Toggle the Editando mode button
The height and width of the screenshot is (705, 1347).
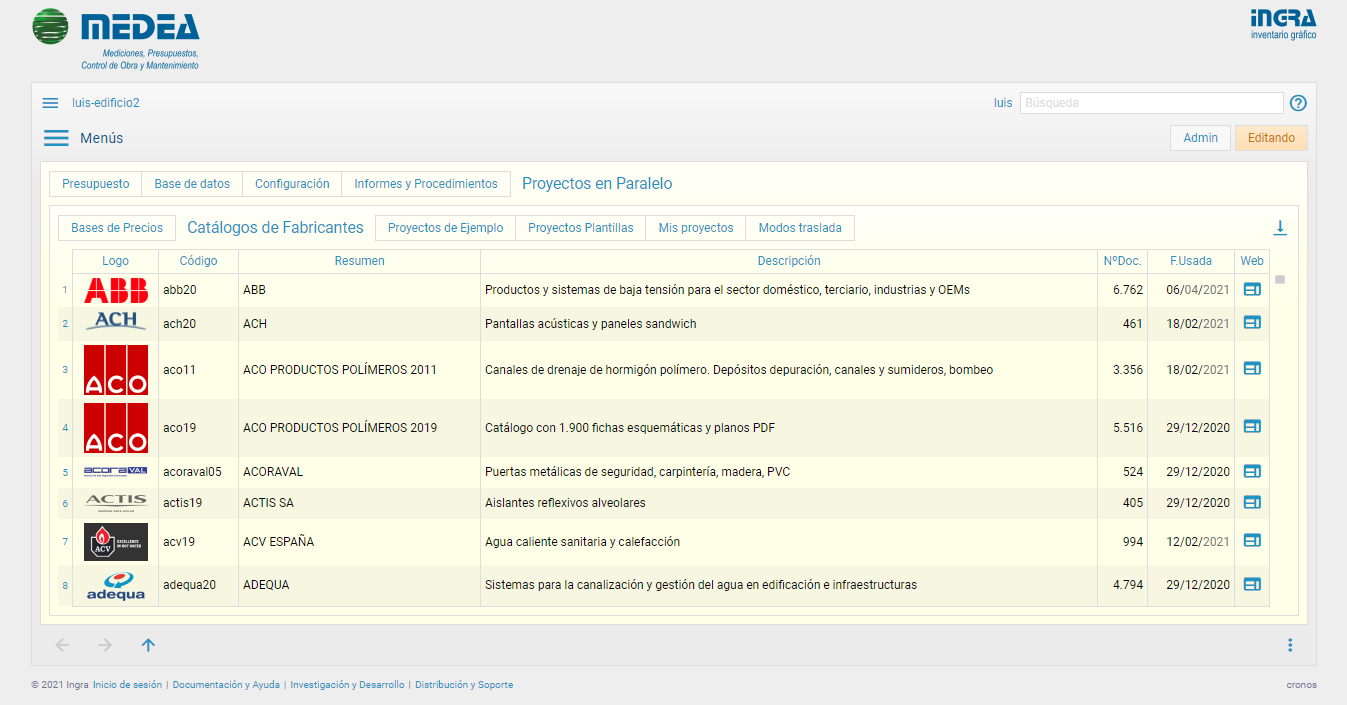tap(1270, 138)
